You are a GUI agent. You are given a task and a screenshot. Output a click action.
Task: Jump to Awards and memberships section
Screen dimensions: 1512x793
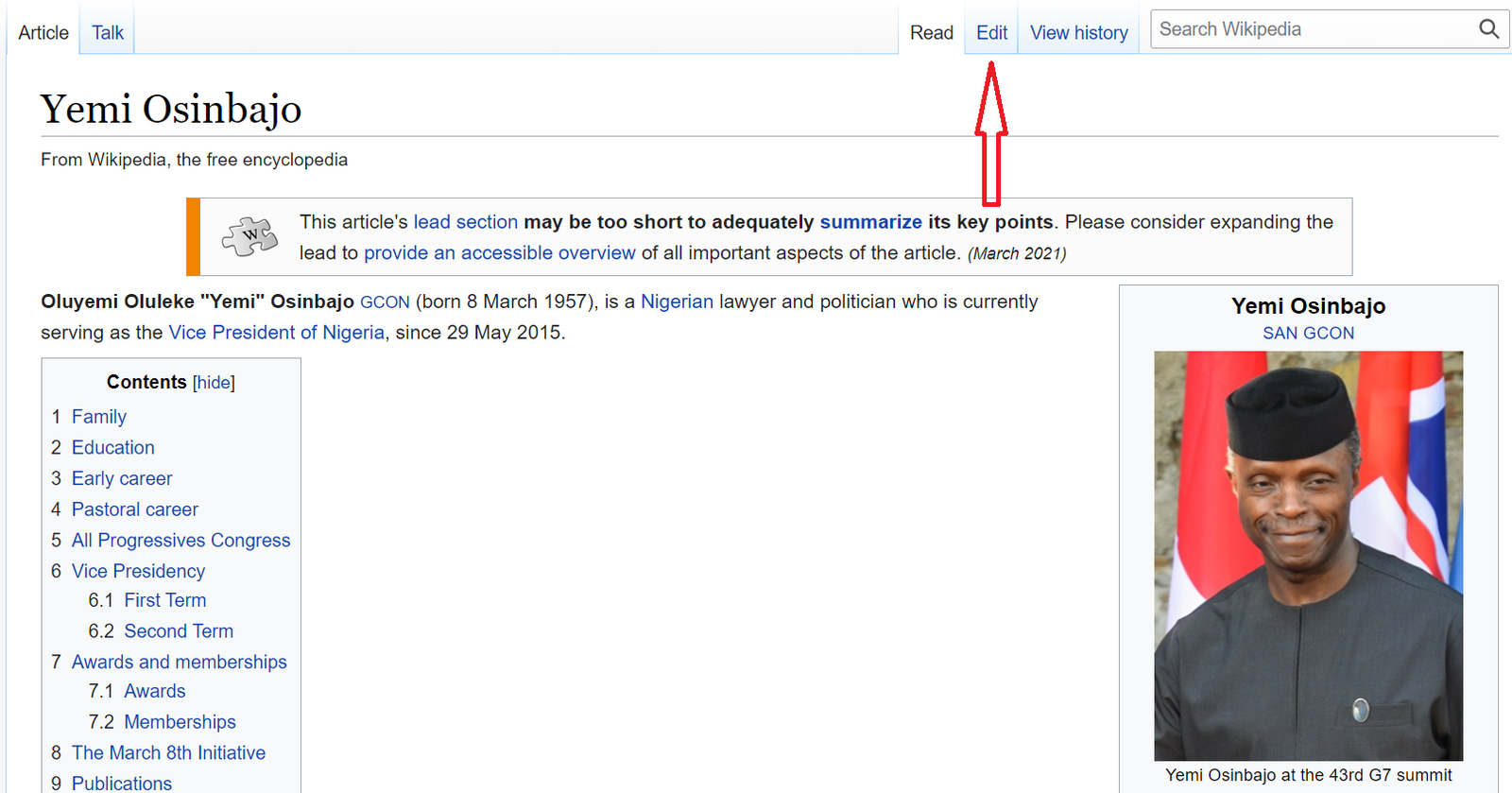[x=180, y=663]
